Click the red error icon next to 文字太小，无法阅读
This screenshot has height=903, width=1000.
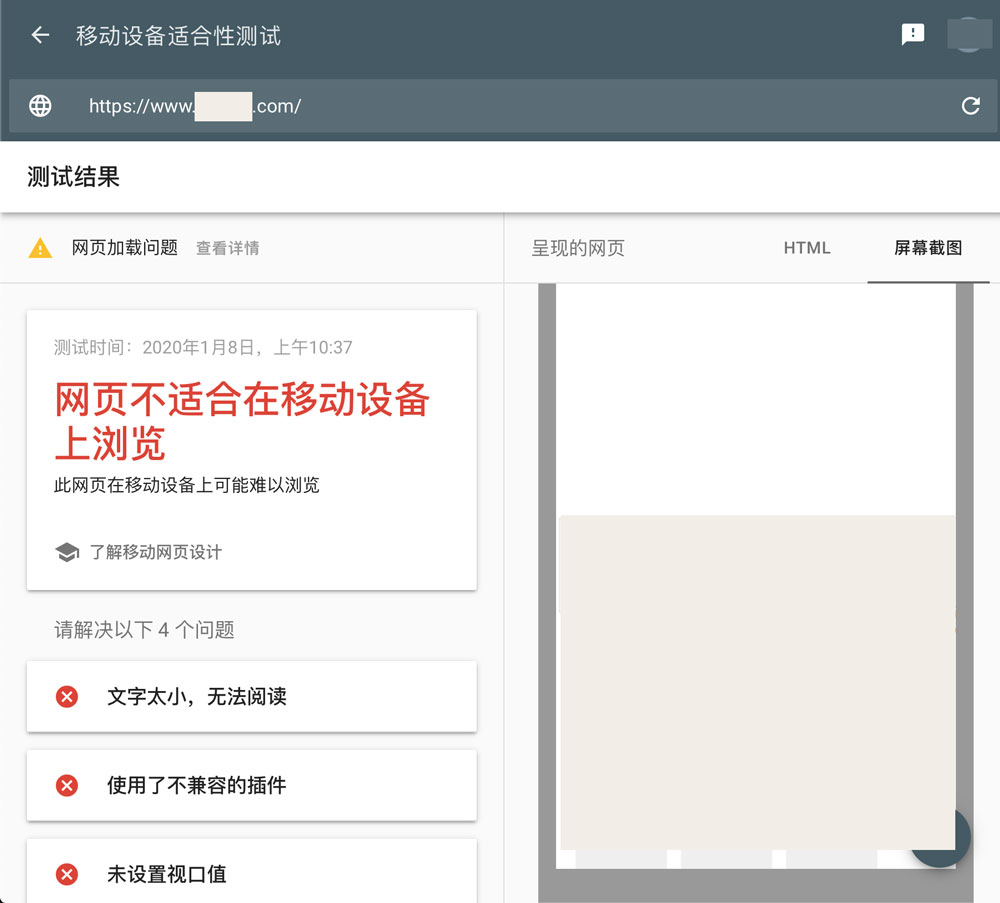[67, 697]
